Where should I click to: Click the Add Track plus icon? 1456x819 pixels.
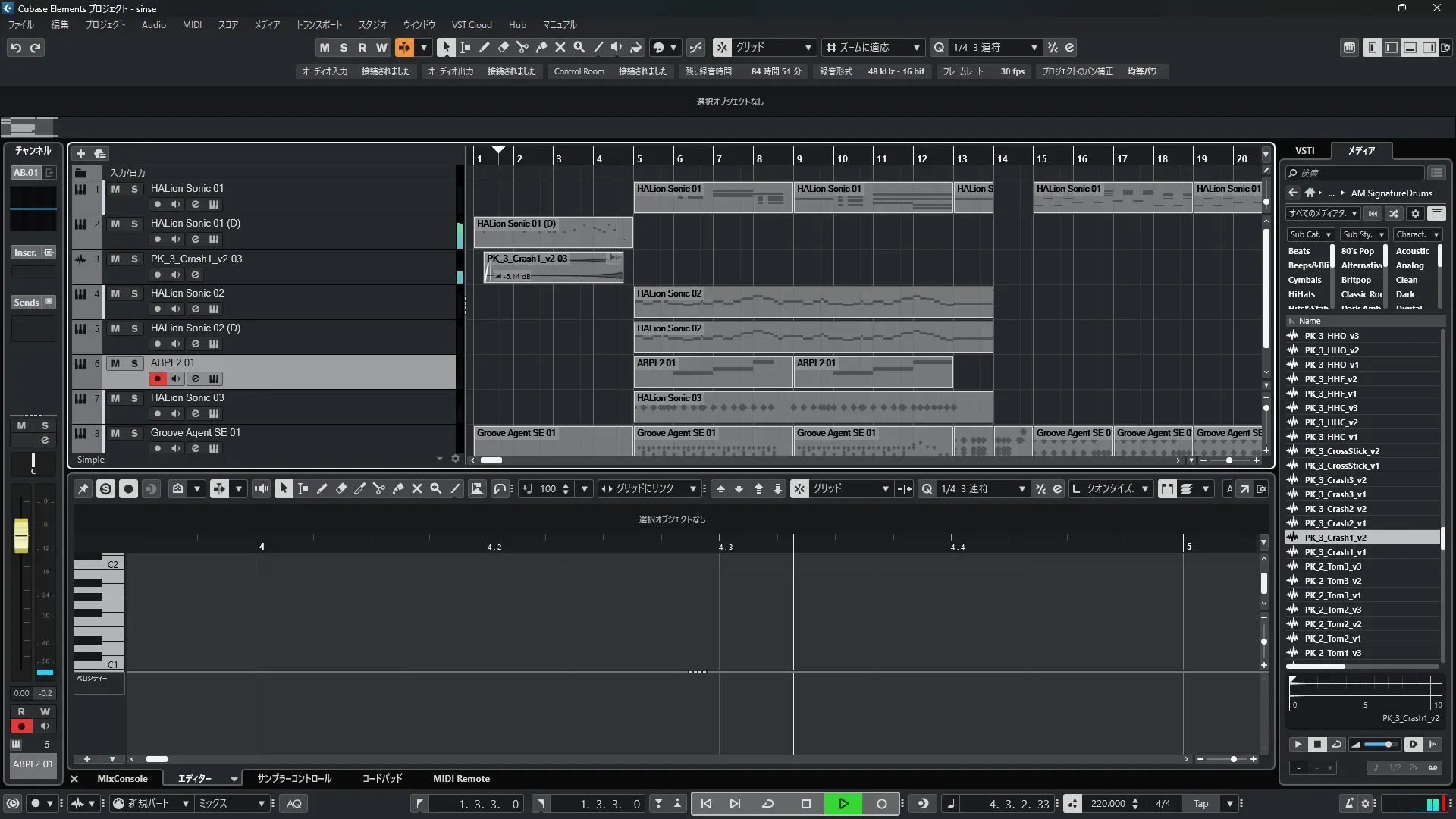click(80, 153)
